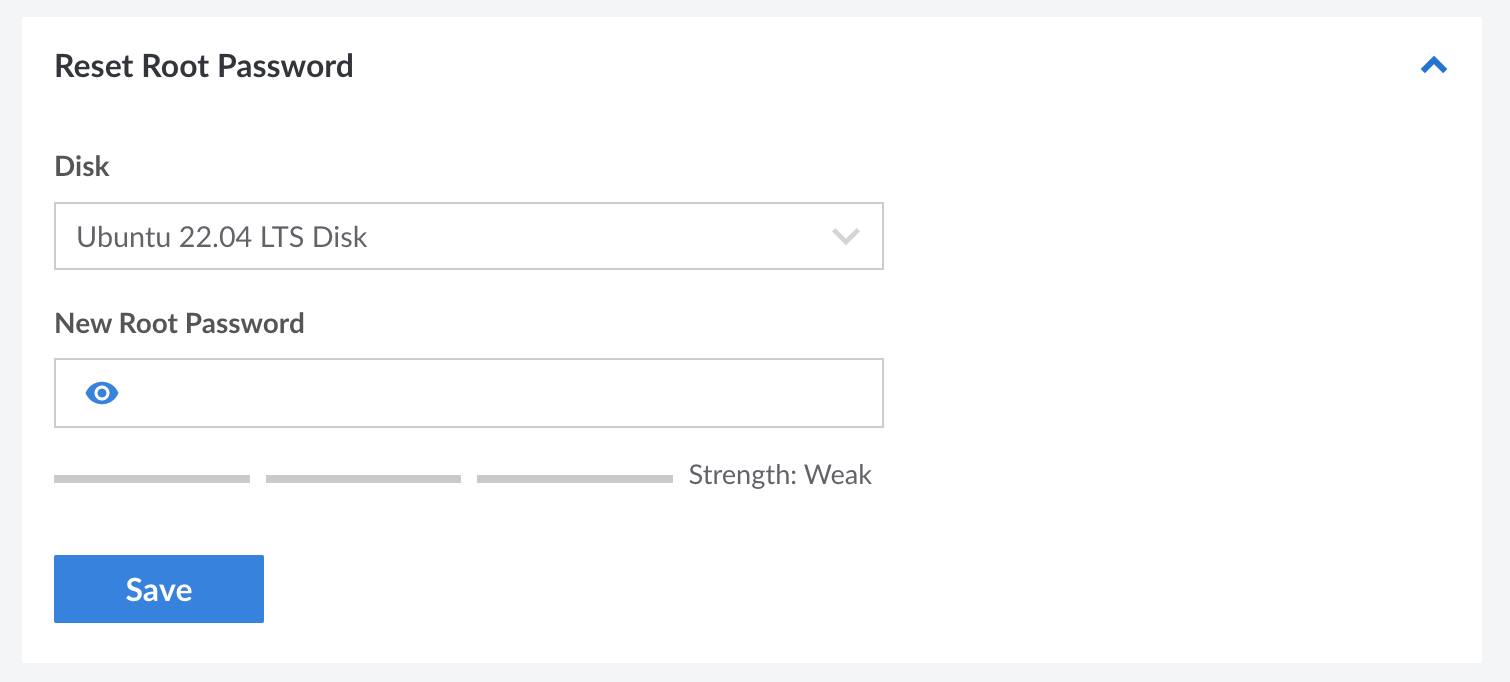Click the middle strength meter segment
This screenshot has height=682, width=1510.
pyautogui.click(x=362, y=478)
